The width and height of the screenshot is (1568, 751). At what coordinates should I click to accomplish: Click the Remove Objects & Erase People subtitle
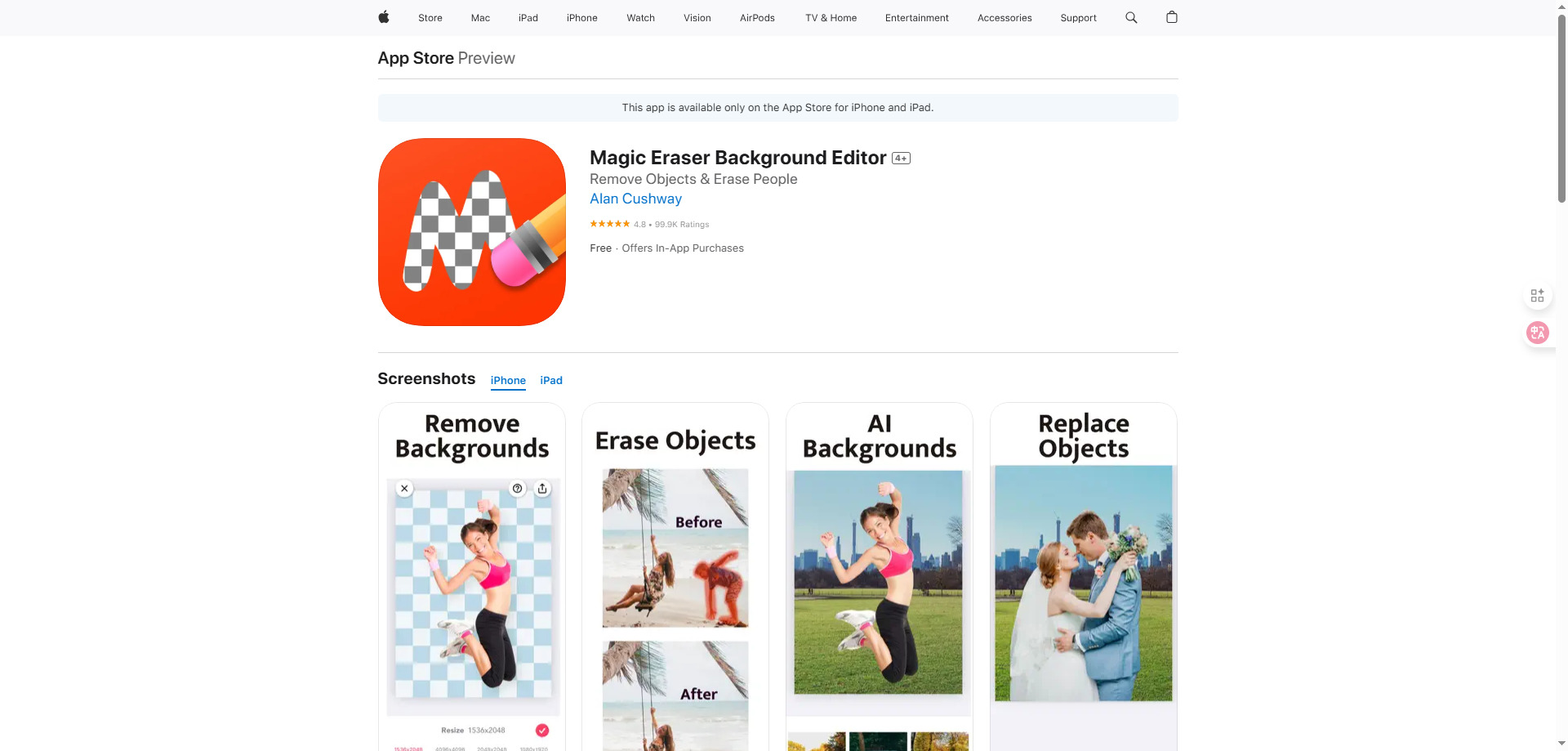click(693, 179)
